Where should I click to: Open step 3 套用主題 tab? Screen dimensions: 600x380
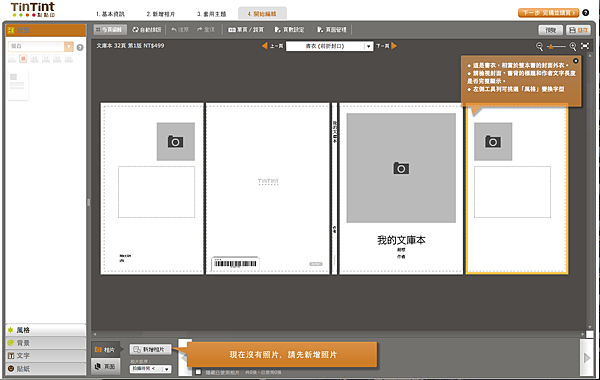pos(212,14)
